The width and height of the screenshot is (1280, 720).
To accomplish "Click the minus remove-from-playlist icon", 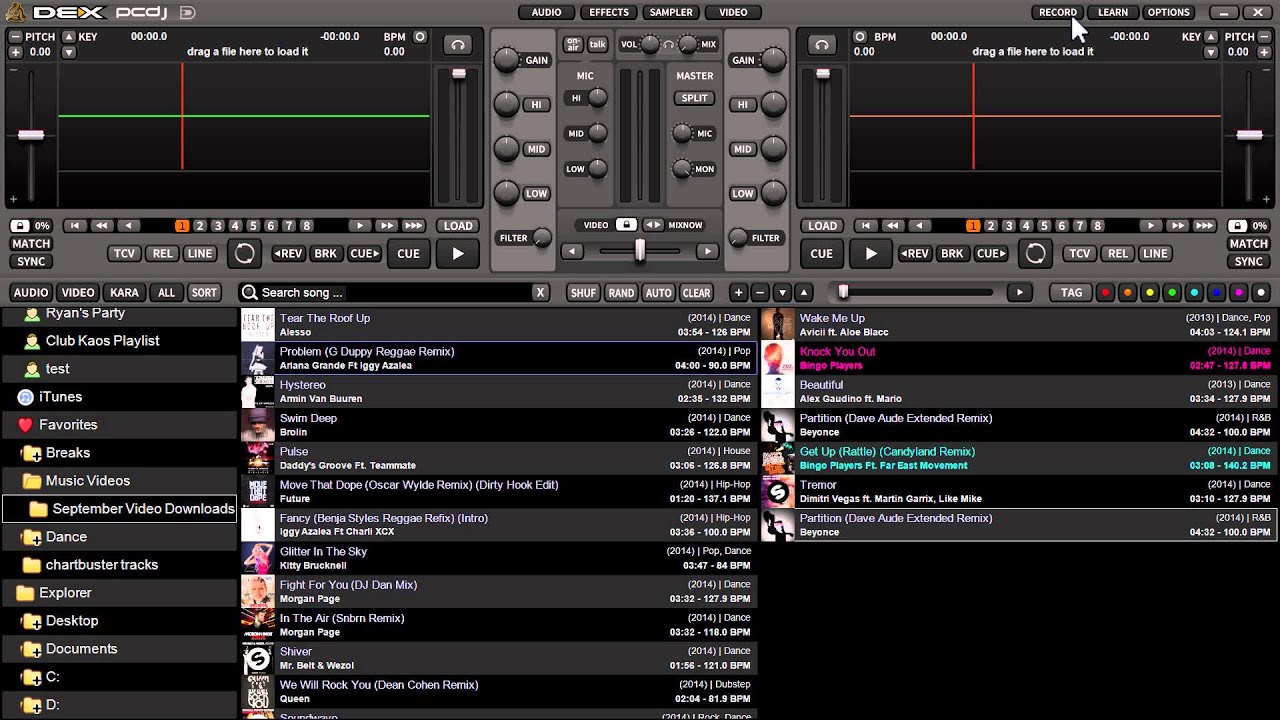I will 760,293.
